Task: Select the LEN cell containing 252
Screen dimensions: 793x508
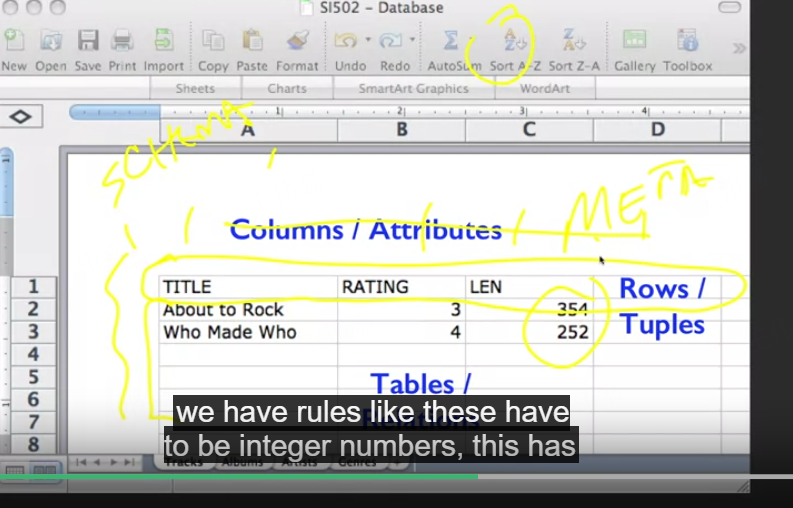Action: tap(529, 332)
